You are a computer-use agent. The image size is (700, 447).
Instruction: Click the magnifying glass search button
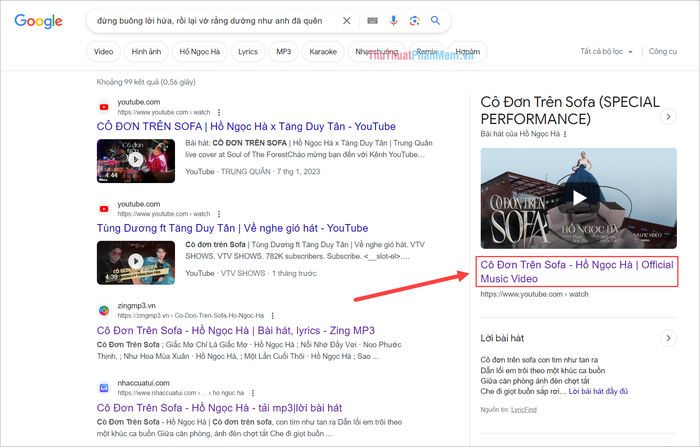(x=436, y=20)
